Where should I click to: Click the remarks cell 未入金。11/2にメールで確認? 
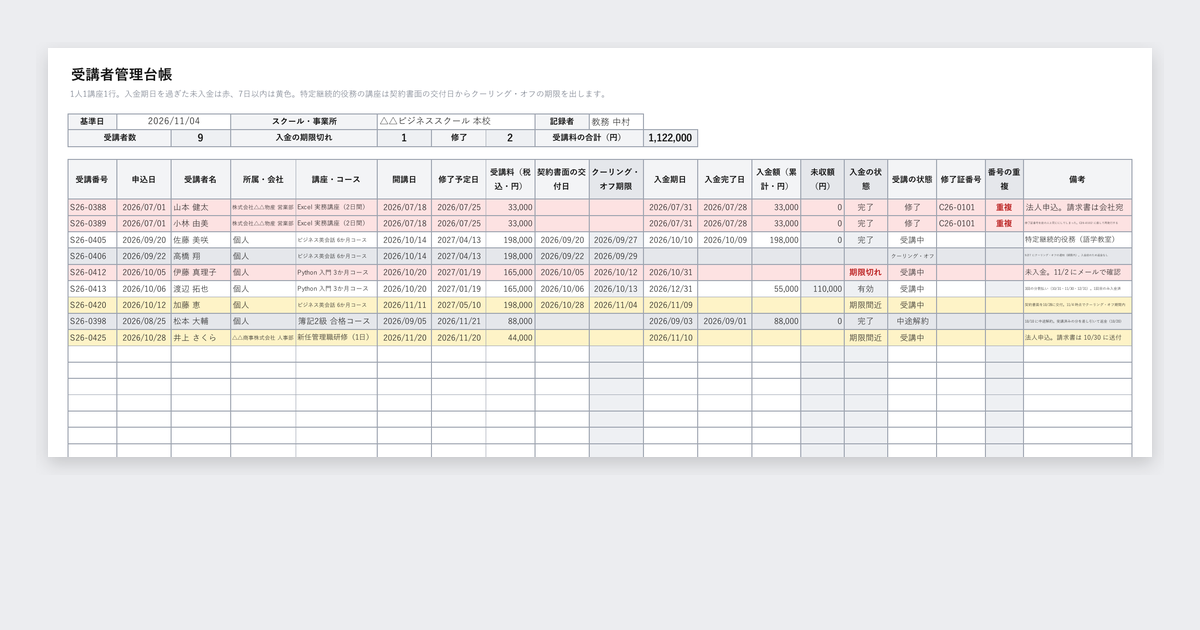click(1077, 272)
